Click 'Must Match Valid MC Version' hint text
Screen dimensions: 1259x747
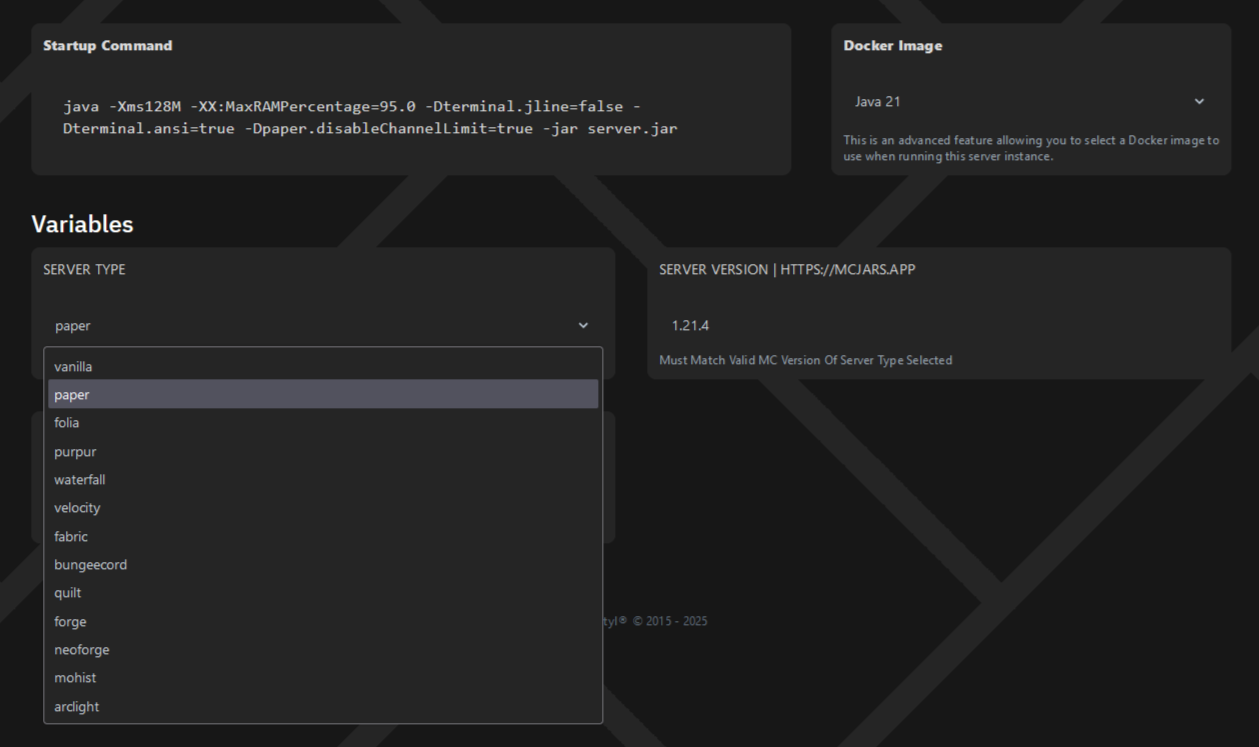805,360
